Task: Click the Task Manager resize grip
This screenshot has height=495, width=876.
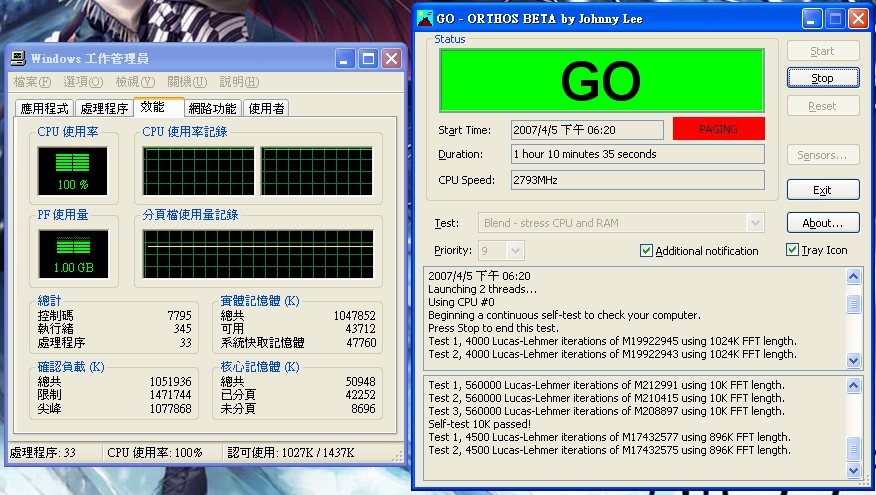Action: pos(398,457)
